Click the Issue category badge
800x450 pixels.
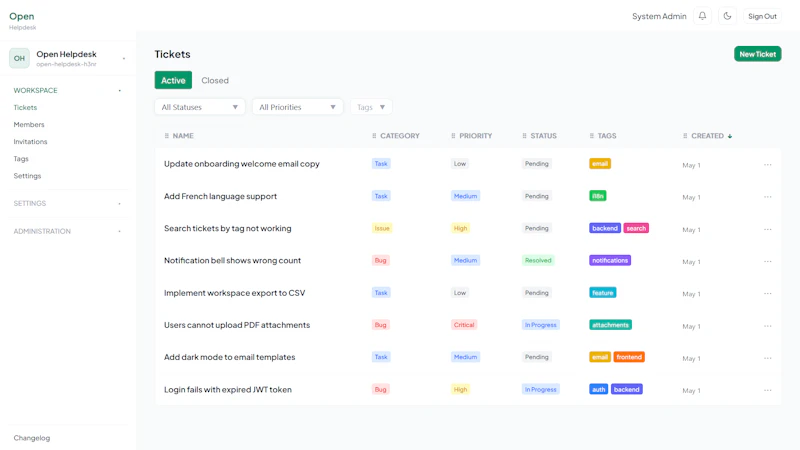click(382, 228)
